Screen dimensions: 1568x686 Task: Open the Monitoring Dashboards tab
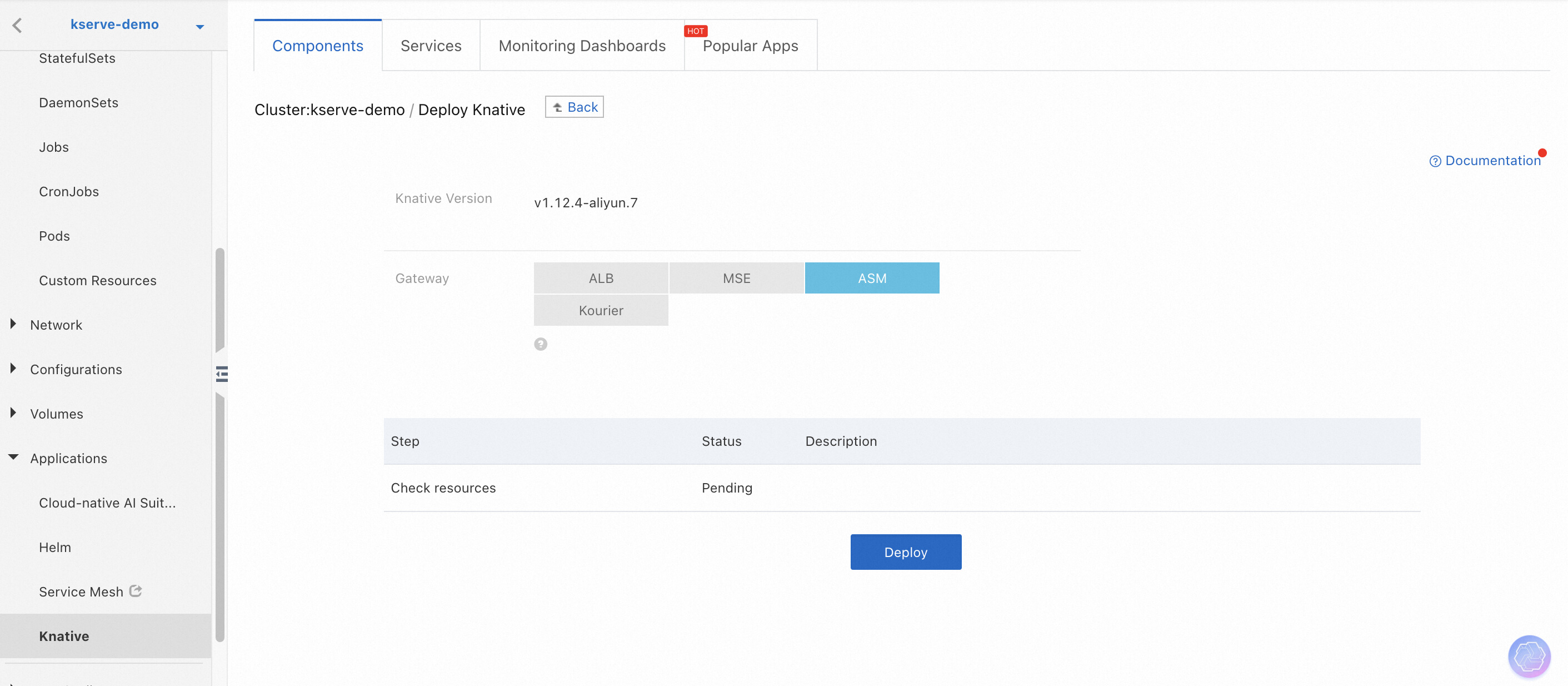pyautogui.click(x=582, y=46)
